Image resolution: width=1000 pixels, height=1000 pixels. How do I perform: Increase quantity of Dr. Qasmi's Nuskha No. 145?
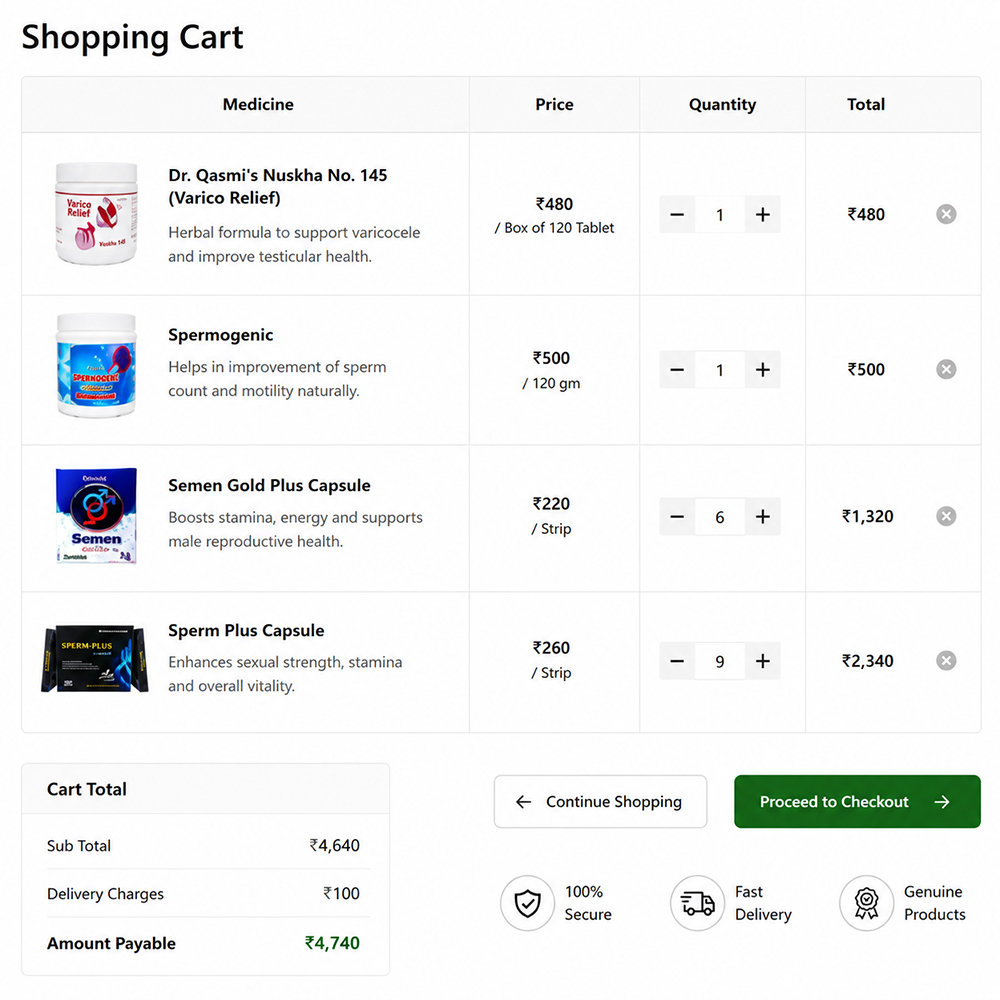click(763, 214)
